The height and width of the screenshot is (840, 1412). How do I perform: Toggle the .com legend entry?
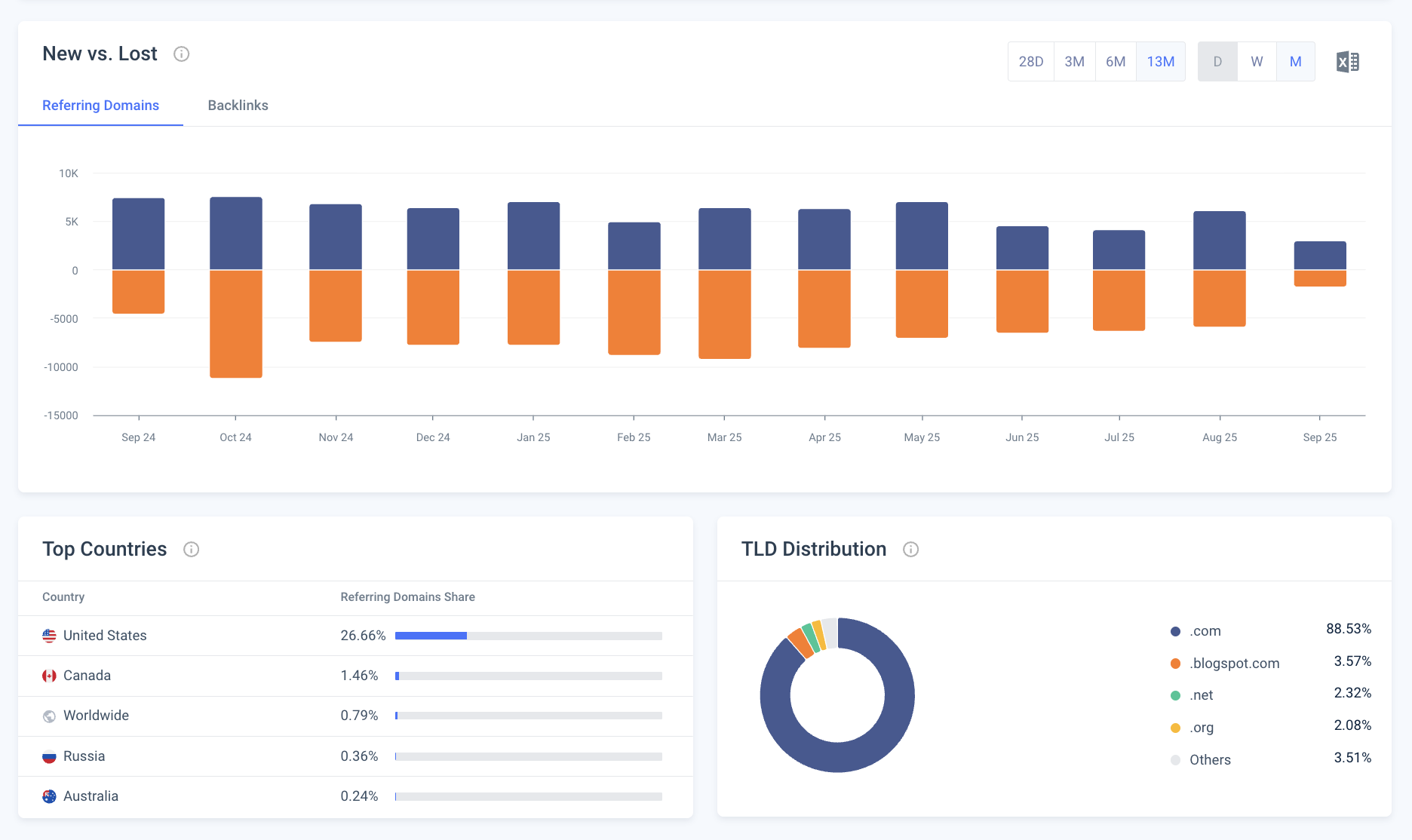tap(1205, 631)
